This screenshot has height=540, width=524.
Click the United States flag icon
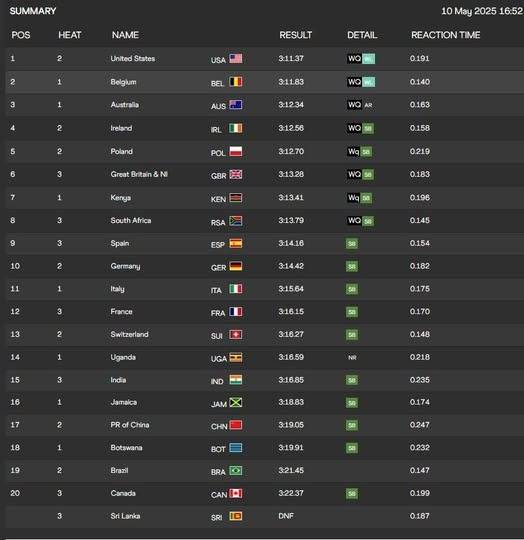point(235,59)
